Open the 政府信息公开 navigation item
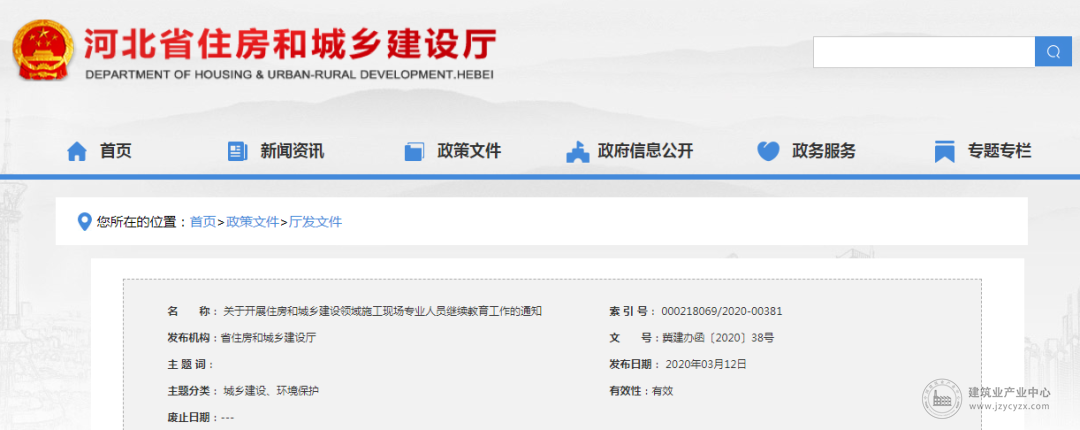This screenshot has height=430, width=1080. [x=645, y=151]
